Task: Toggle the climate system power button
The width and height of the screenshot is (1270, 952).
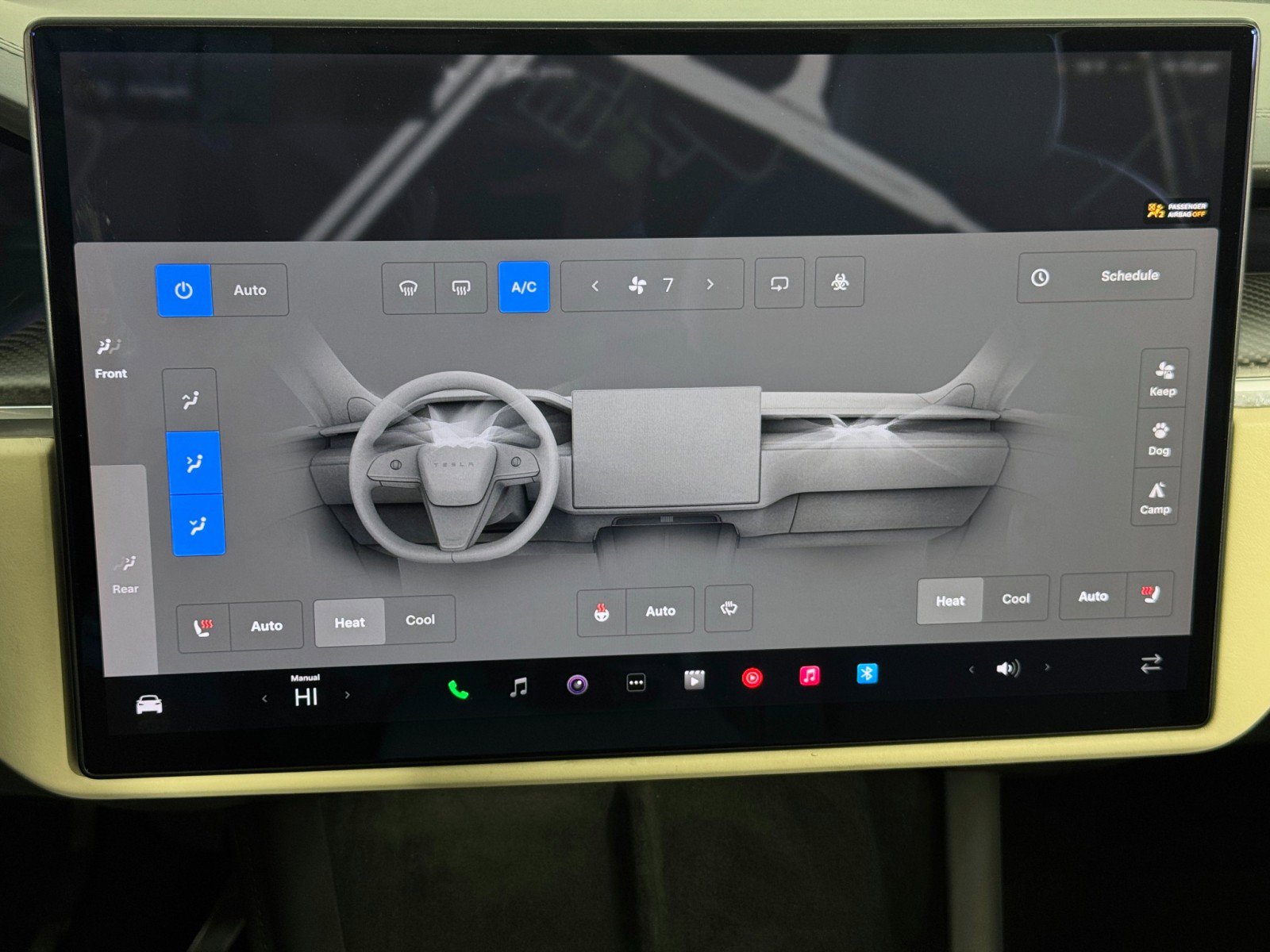Action: click(x=184, y=290)
